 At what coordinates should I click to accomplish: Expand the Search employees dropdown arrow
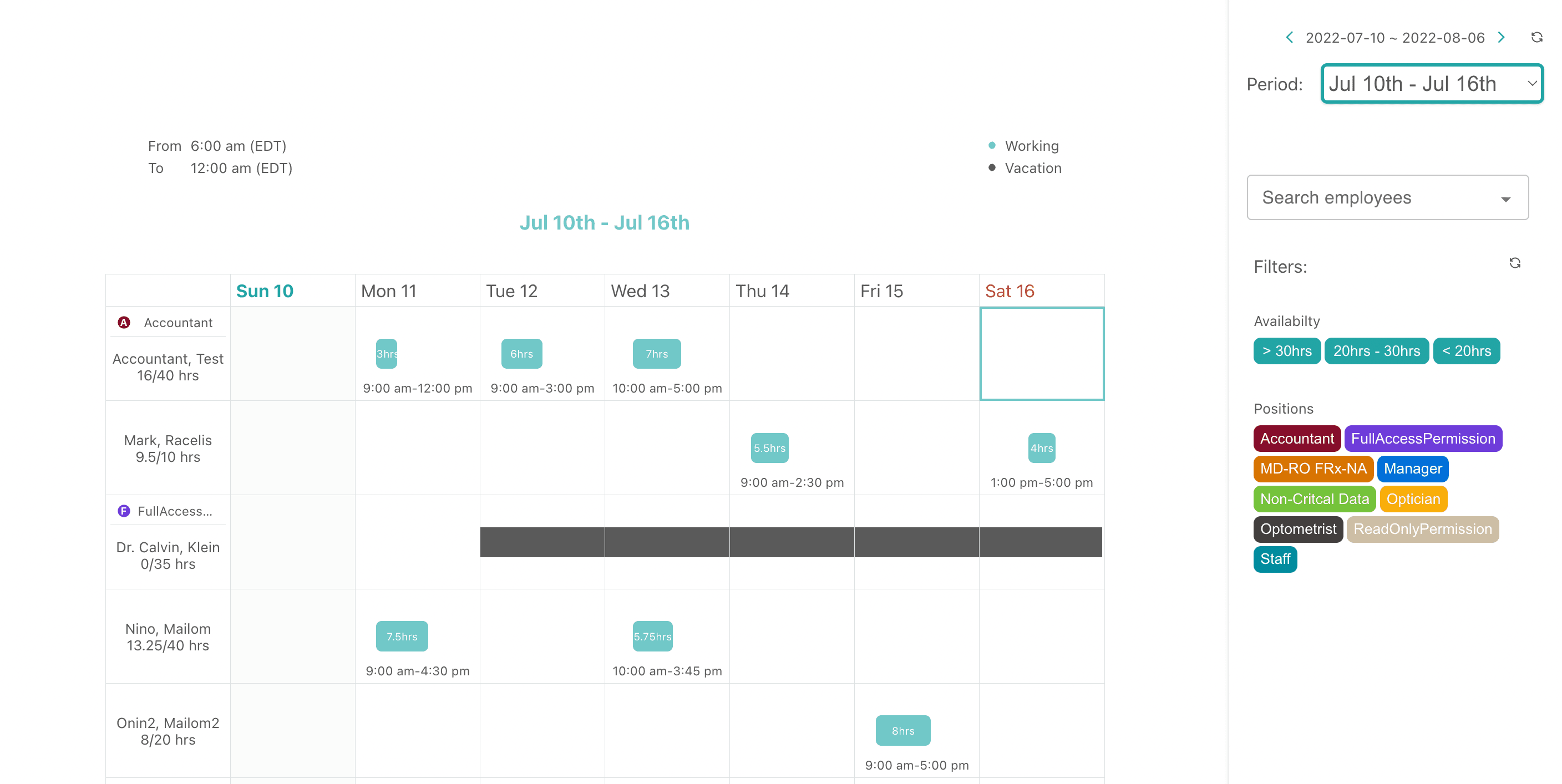1505,199
